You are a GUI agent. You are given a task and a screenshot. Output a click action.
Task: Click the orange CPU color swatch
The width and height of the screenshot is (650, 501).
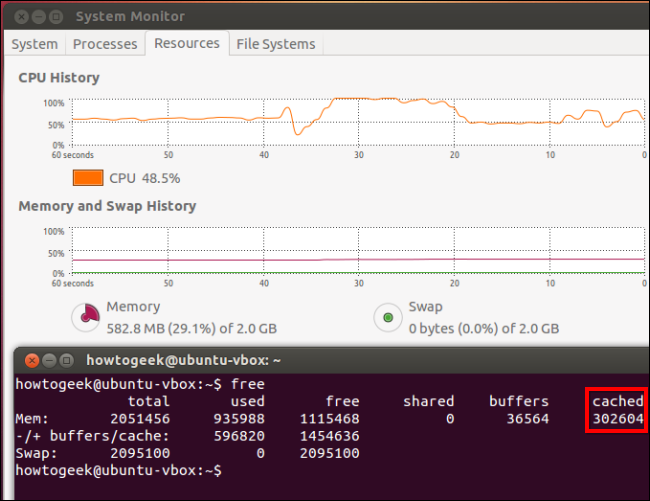(88, 178)
